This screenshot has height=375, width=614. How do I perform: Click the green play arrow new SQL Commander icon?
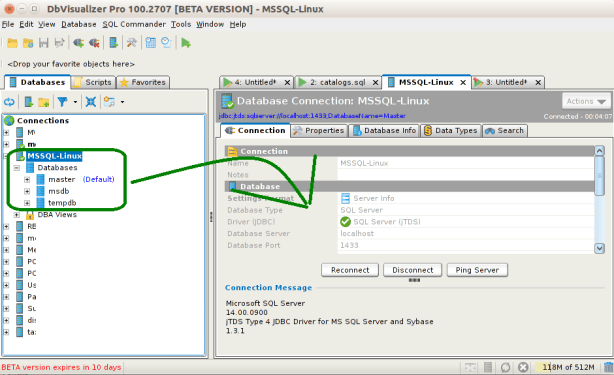tap(186, 43)
